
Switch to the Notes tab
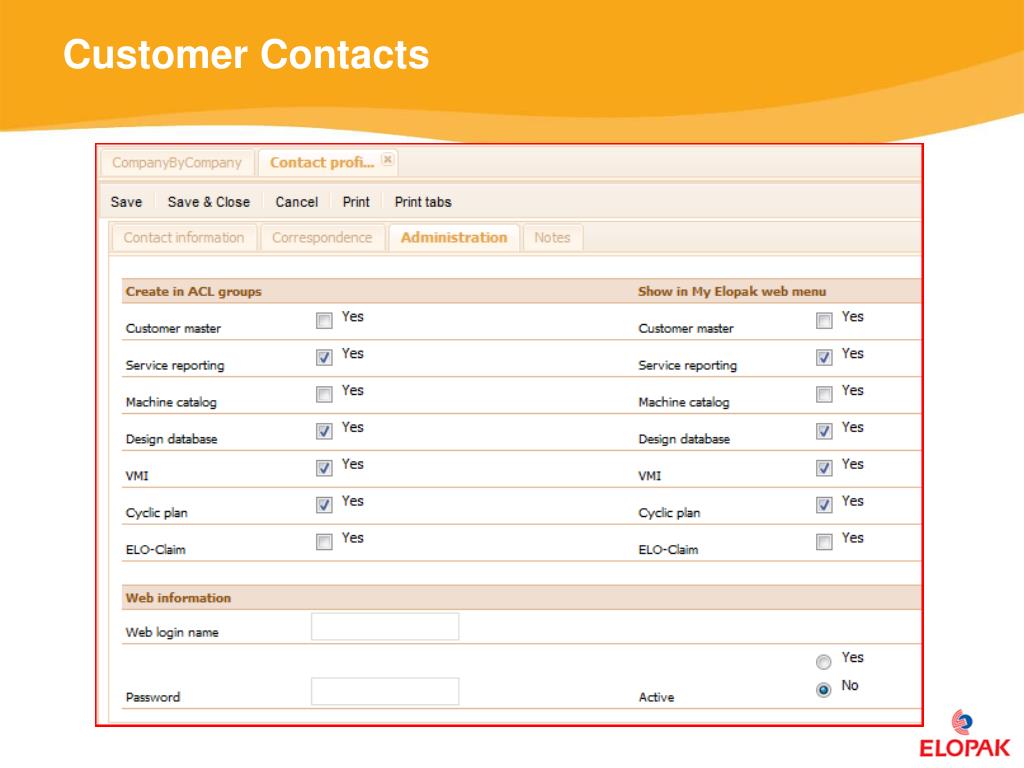click(552, 238)
